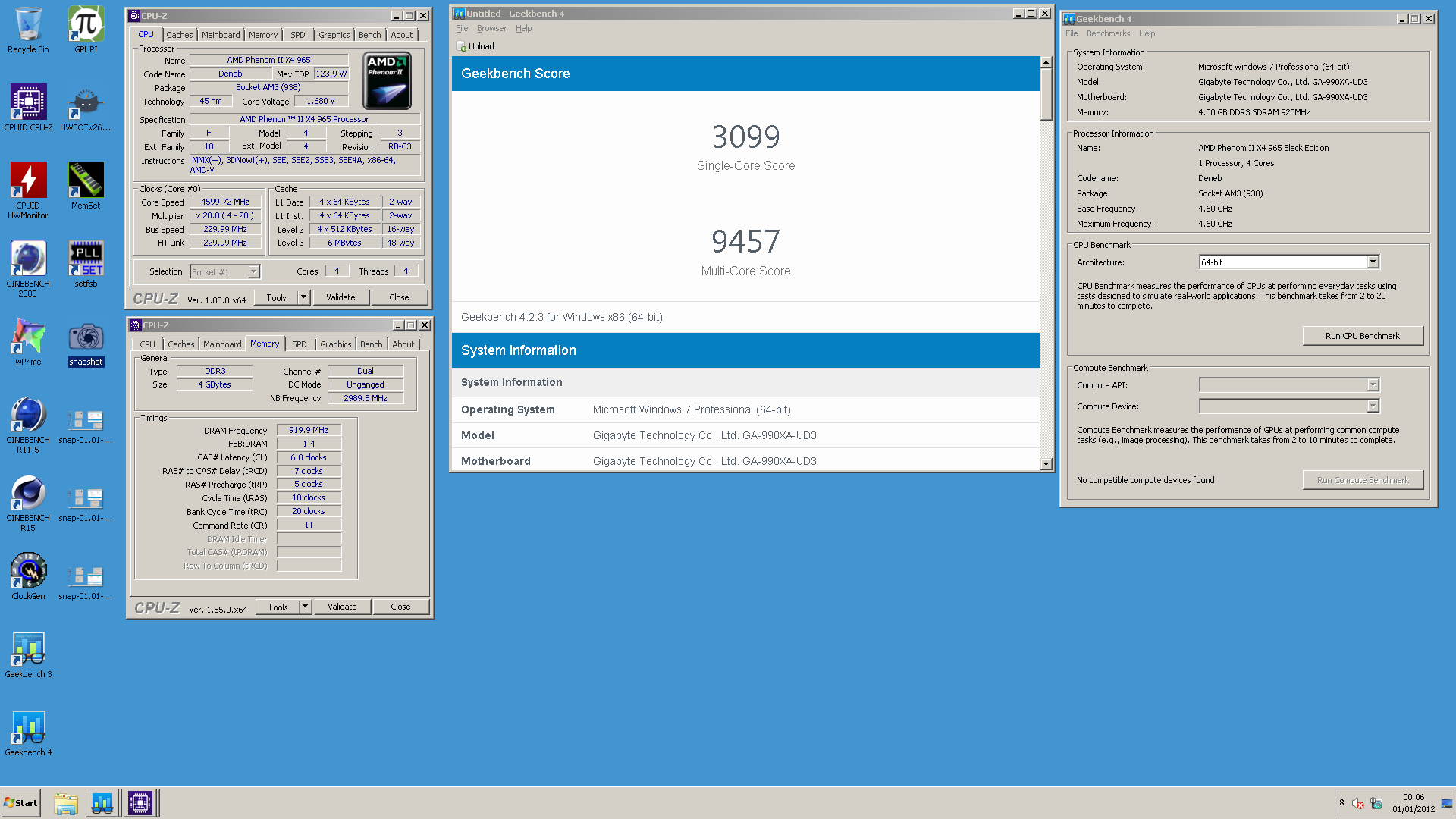Select the HWBOTx265 desktop icon

(86, 108)
